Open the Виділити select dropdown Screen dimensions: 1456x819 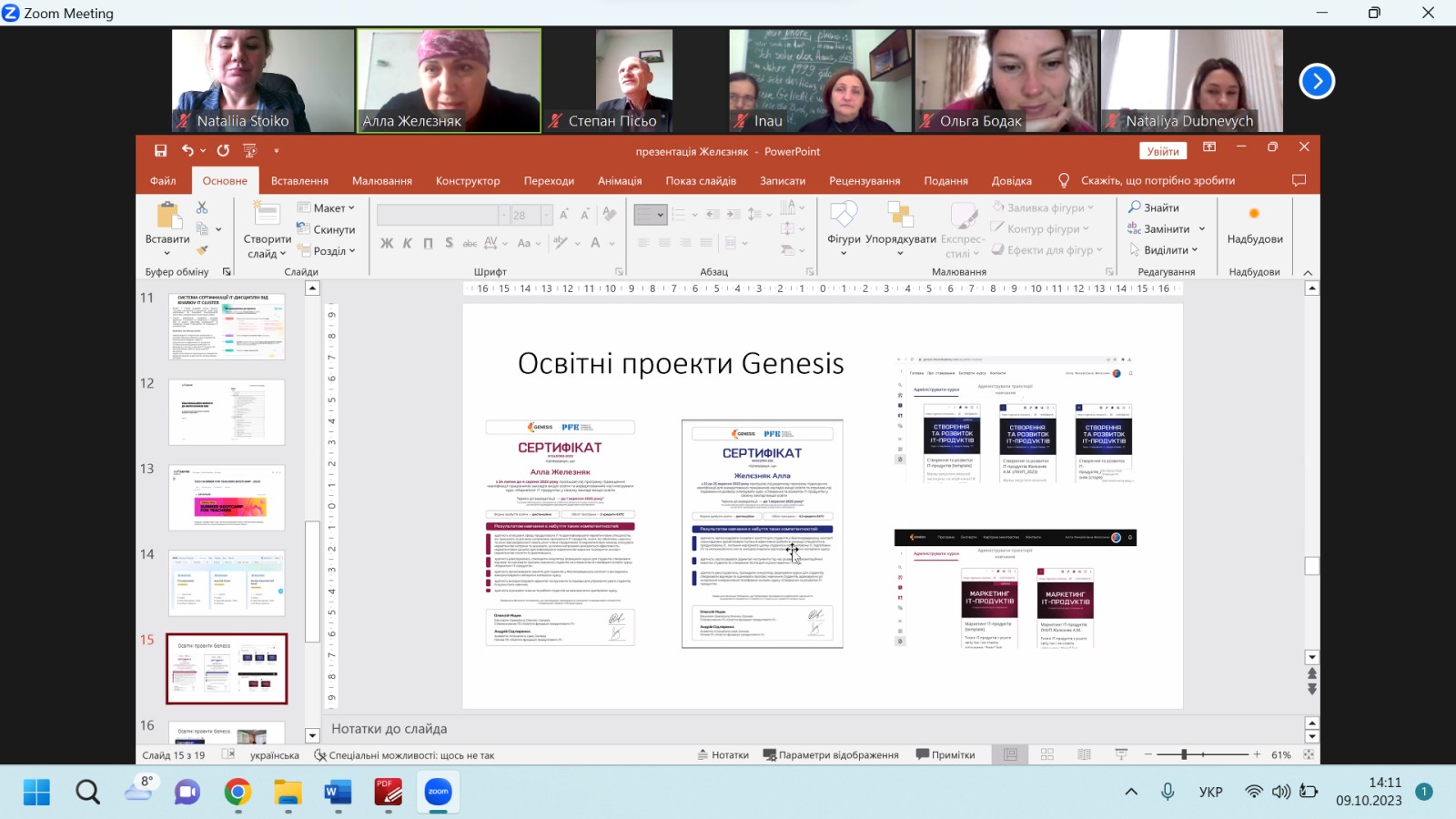(x=1164, y=249)
